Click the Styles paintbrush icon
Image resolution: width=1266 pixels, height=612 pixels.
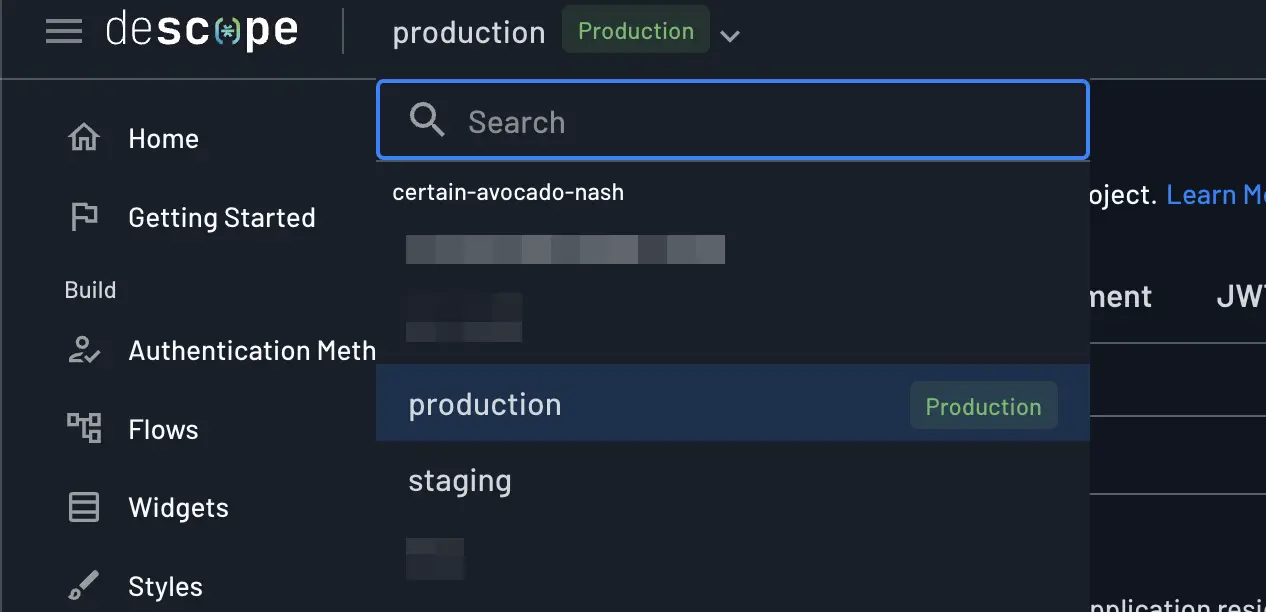click(x=84, y=585)
